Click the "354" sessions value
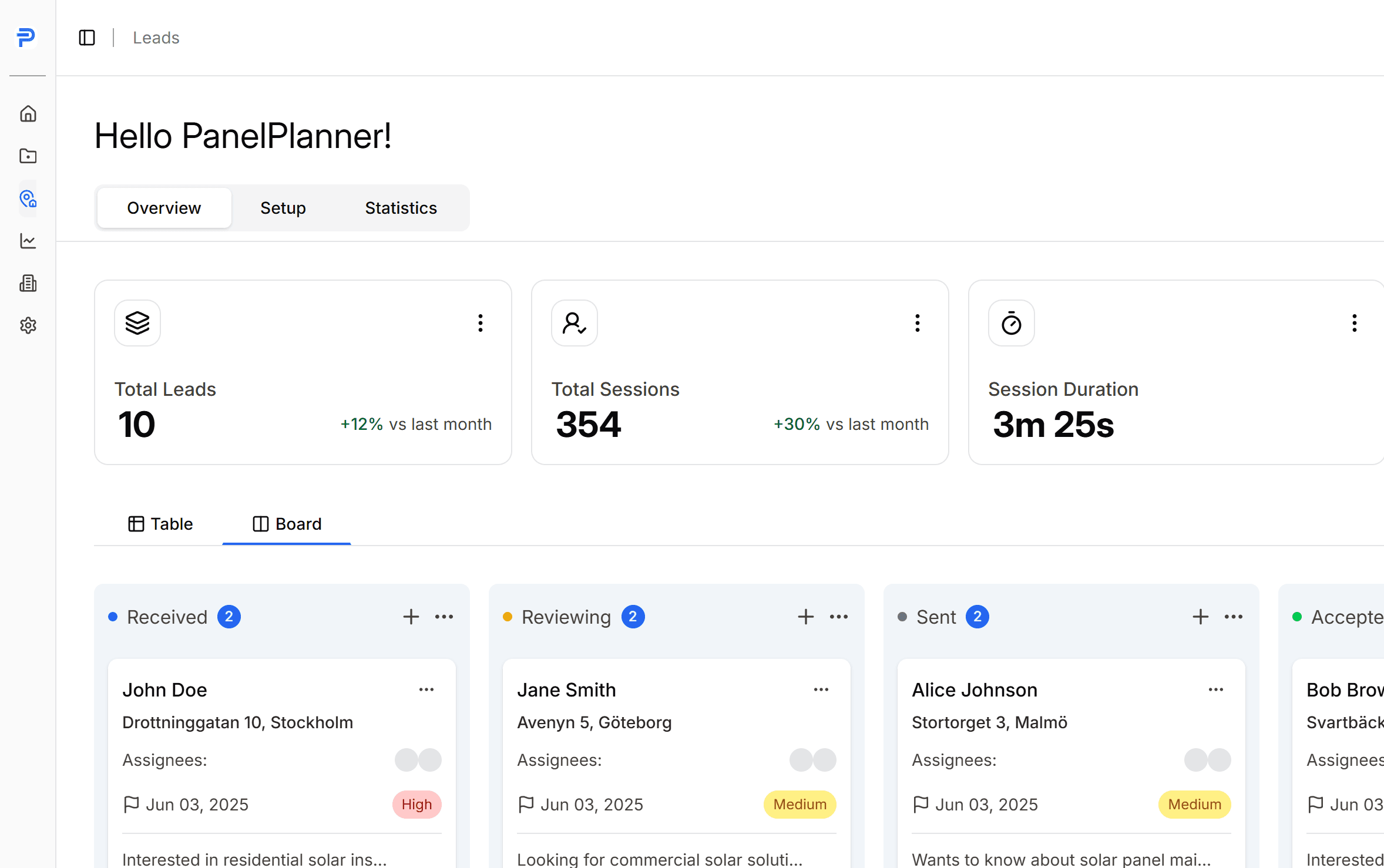Screen dimensions: 1384x868 pyautogui.click(x=589, y=425)
